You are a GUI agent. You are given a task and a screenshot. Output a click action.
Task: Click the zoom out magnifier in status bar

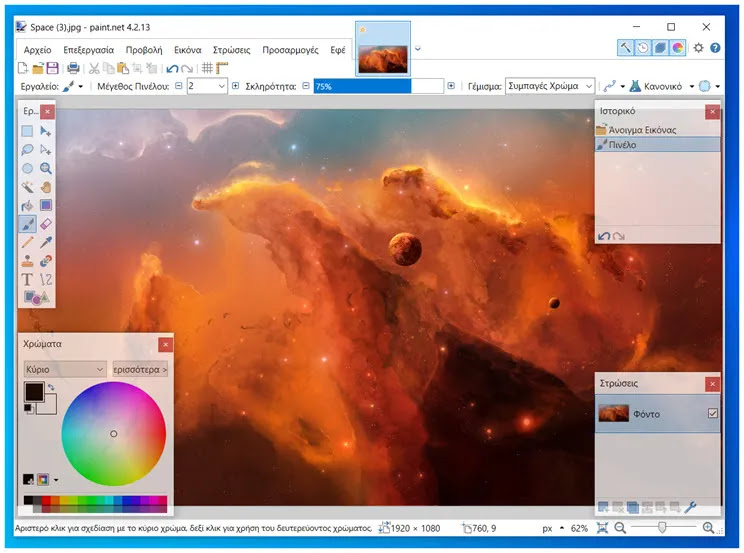tap(620, 528)
